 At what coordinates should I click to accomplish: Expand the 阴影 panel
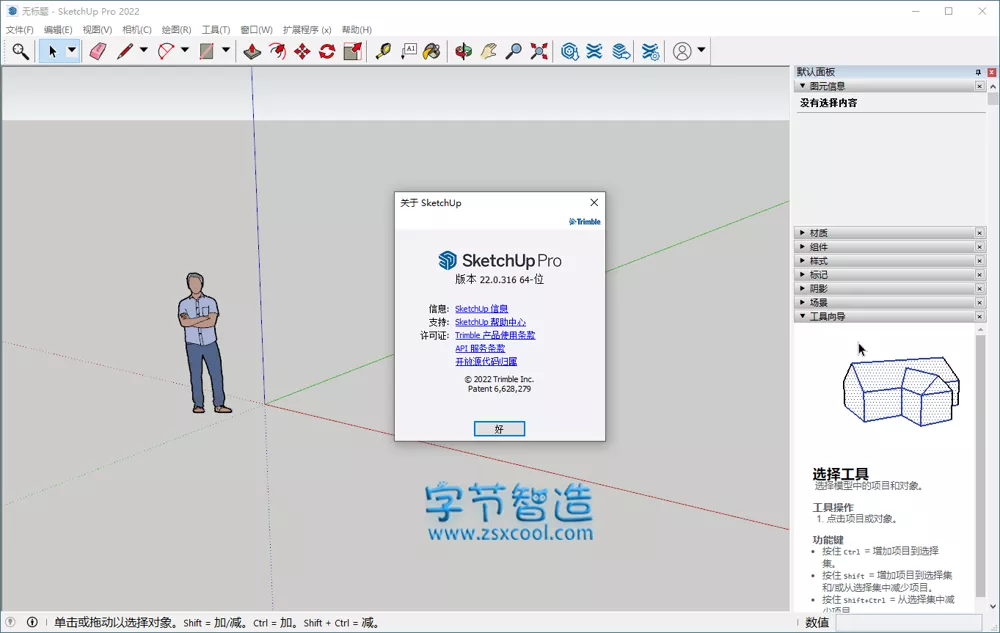coord(802,288)
